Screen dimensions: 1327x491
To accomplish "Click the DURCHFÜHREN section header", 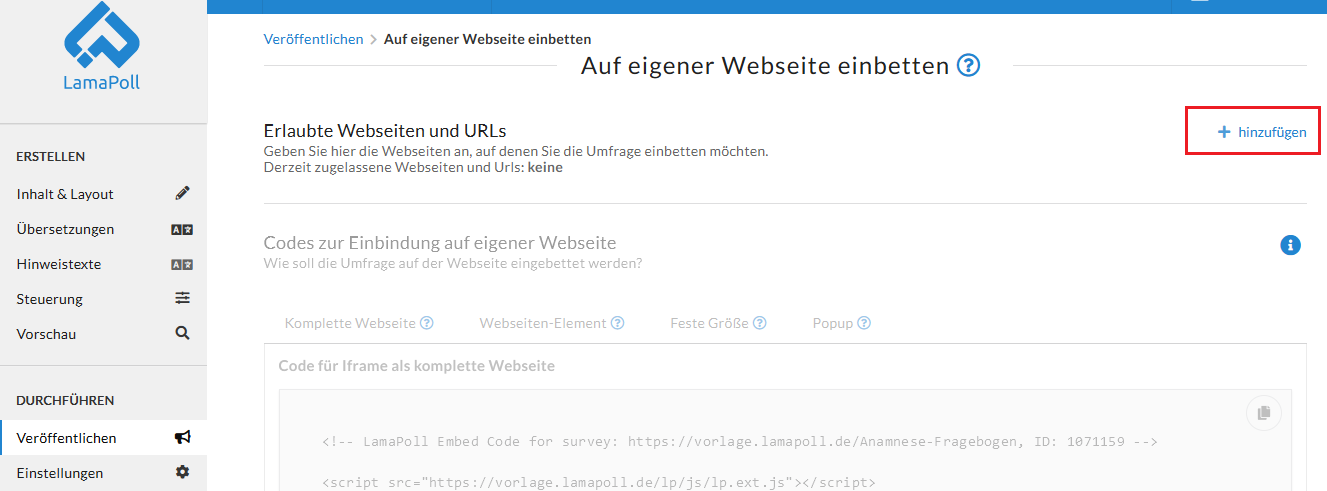I will (65, 400).
